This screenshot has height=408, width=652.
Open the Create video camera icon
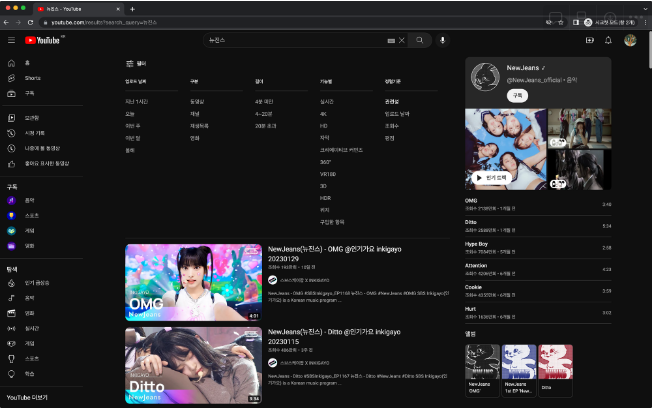[x=590, y=40]
